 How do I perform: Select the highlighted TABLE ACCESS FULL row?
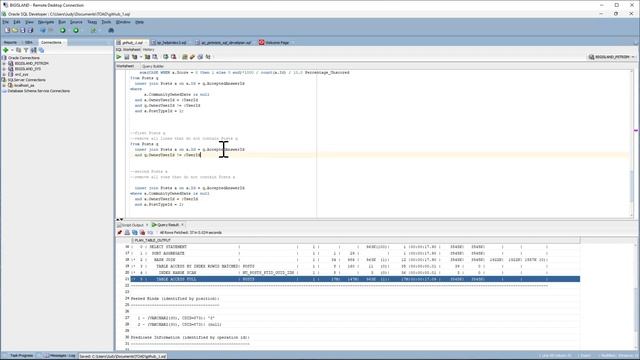pyautogui.click(x=355, y=279)
